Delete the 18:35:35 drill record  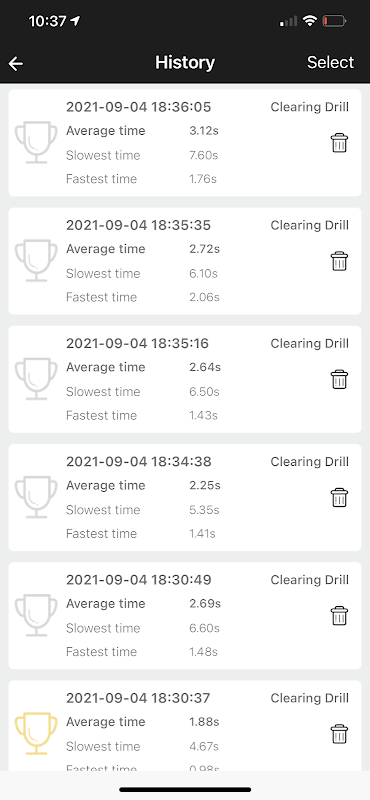339,261
